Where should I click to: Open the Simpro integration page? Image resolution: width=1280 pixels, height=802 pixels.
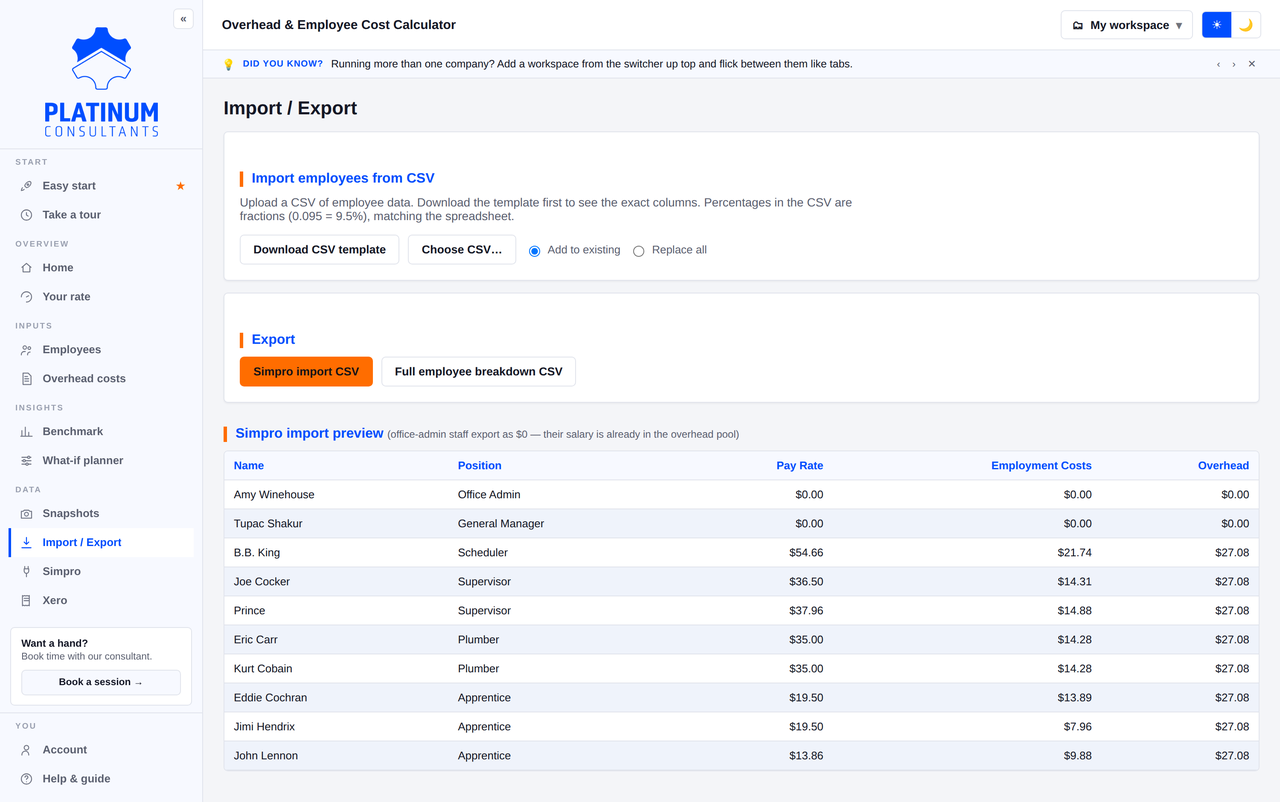[101, 572]
